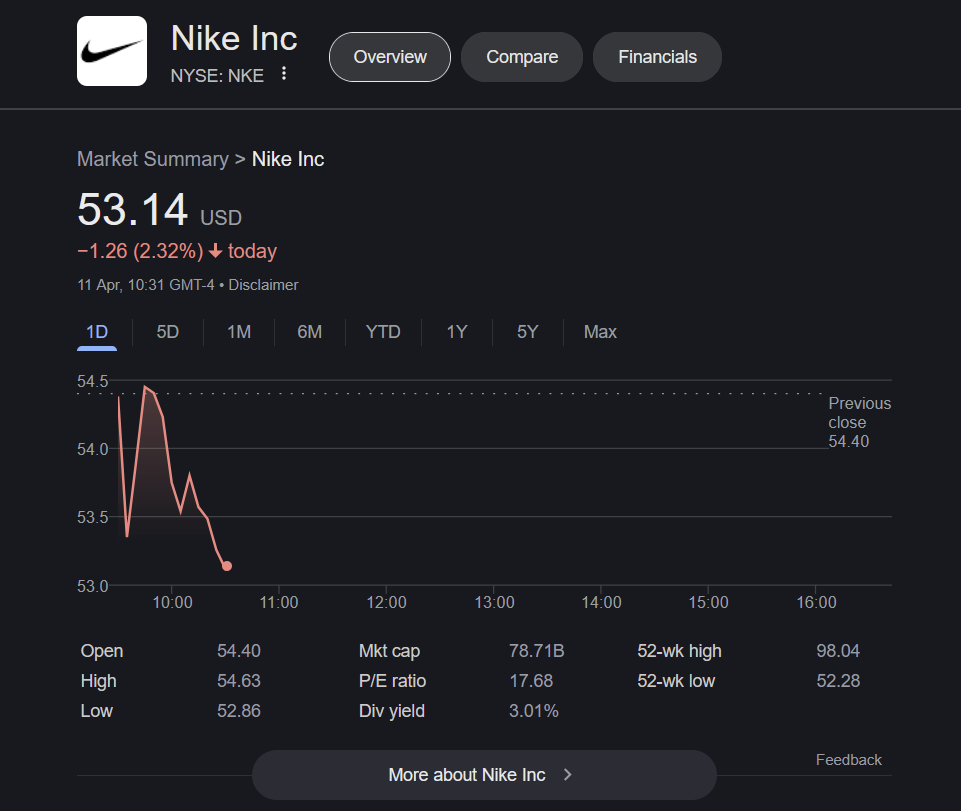Image resolution: width=961 pixels, height=811 pixels.
Task: Click the Low value 52.86
Action: [238, 711]
